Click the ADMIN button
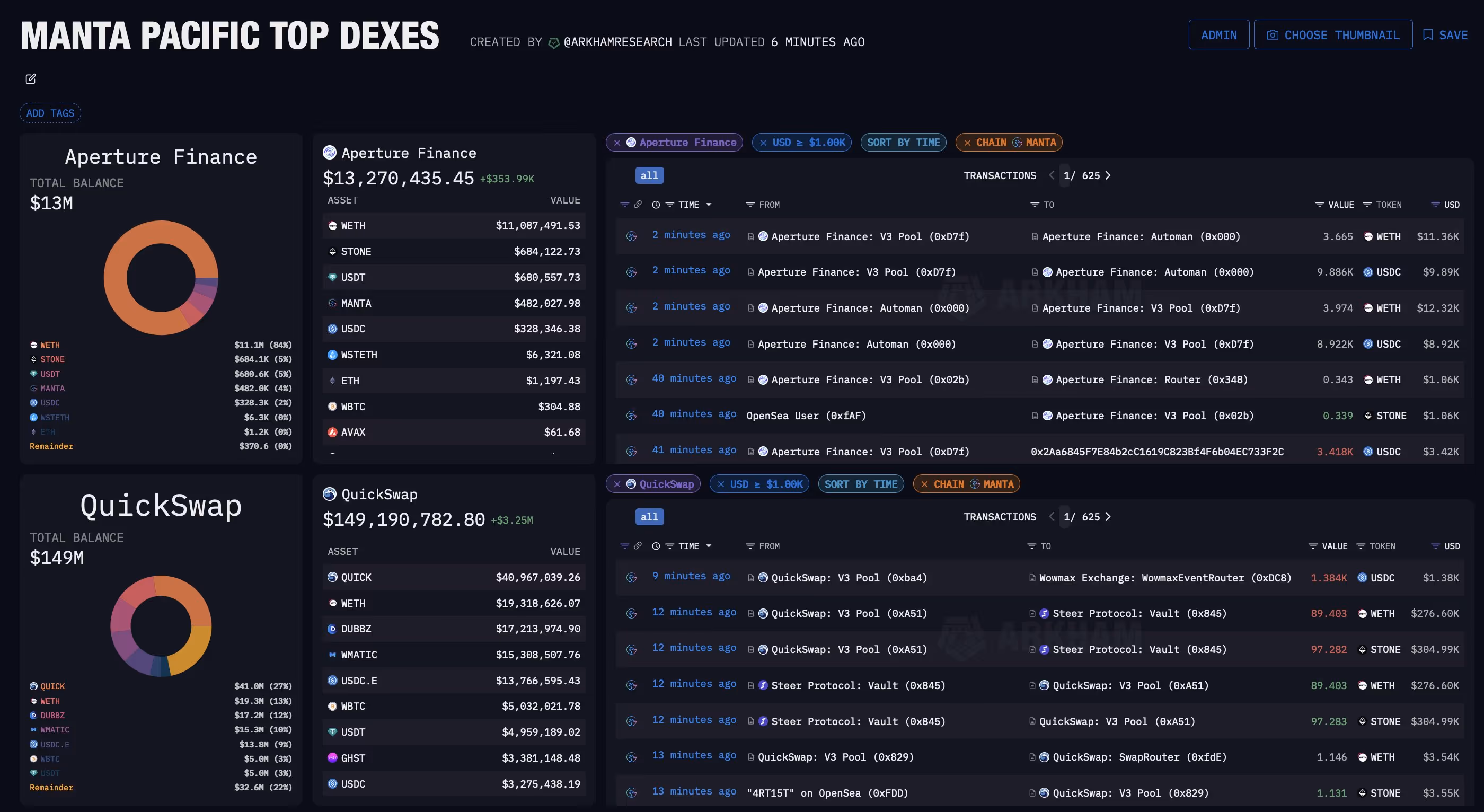This screenshot has height=812, width=1484. click(1218, 35)
